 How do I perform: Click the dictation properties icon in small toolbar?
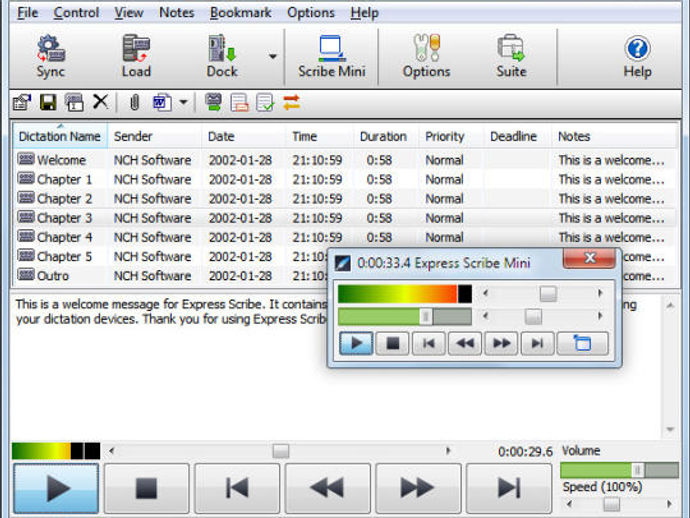coord(22,103)
